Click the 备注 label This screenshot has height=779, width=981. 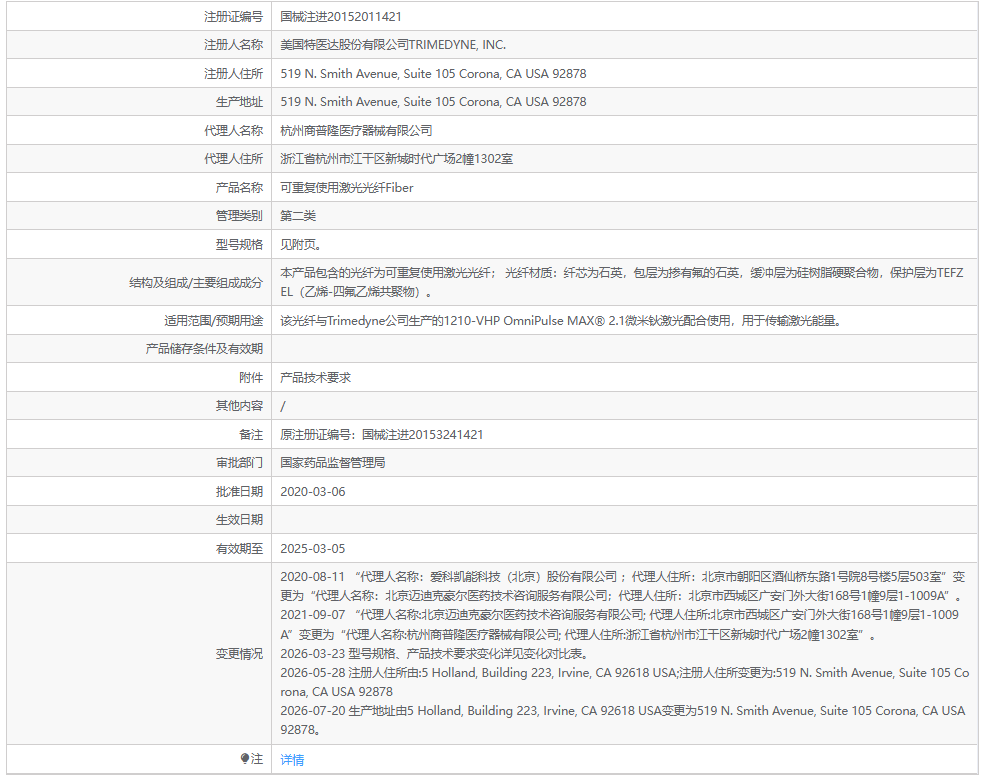[251, 435]
